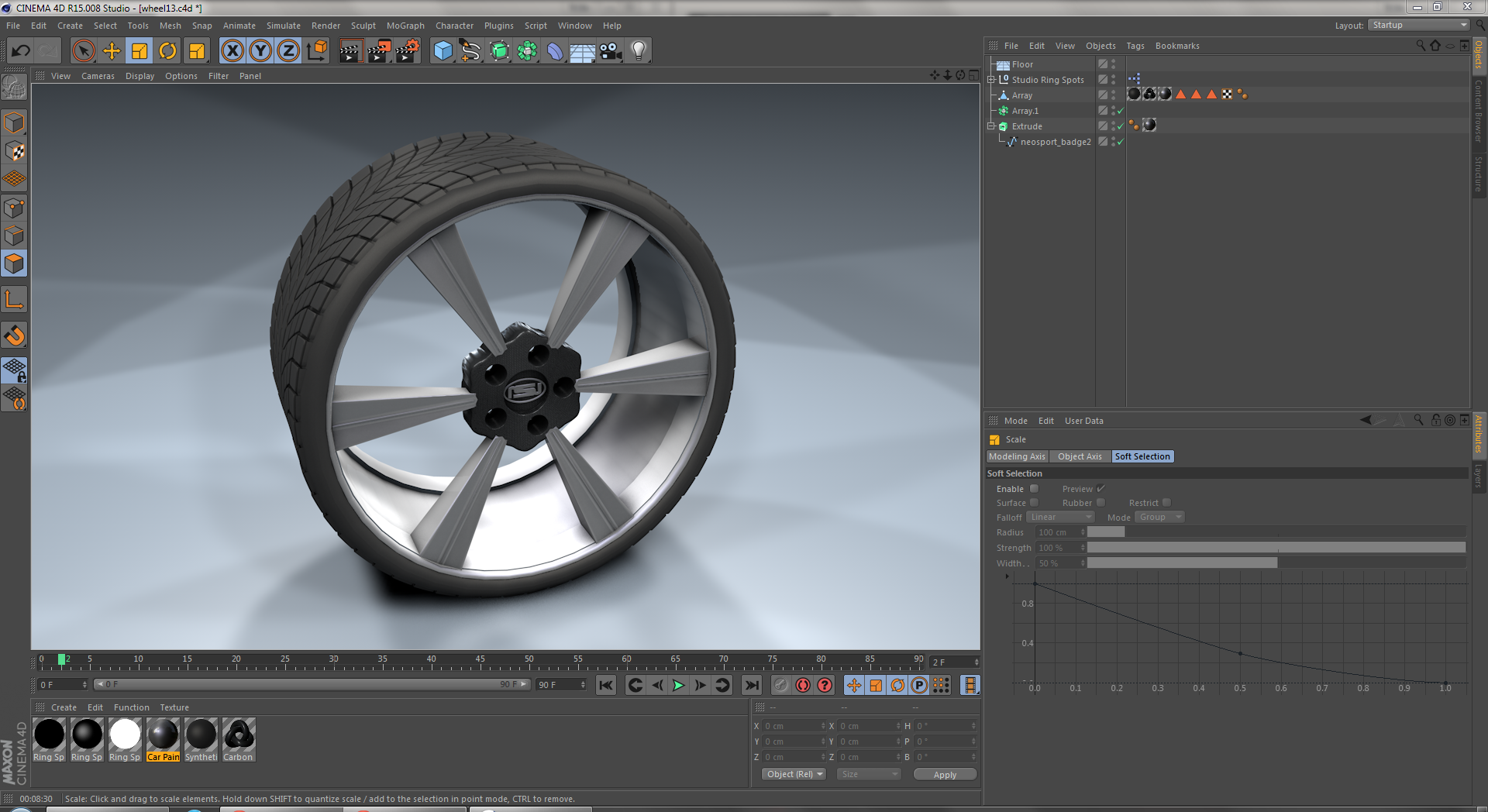Screen dimensions: 1488x812
Task: Toggle the Restrict checkbox
Action: (1166, 503)
